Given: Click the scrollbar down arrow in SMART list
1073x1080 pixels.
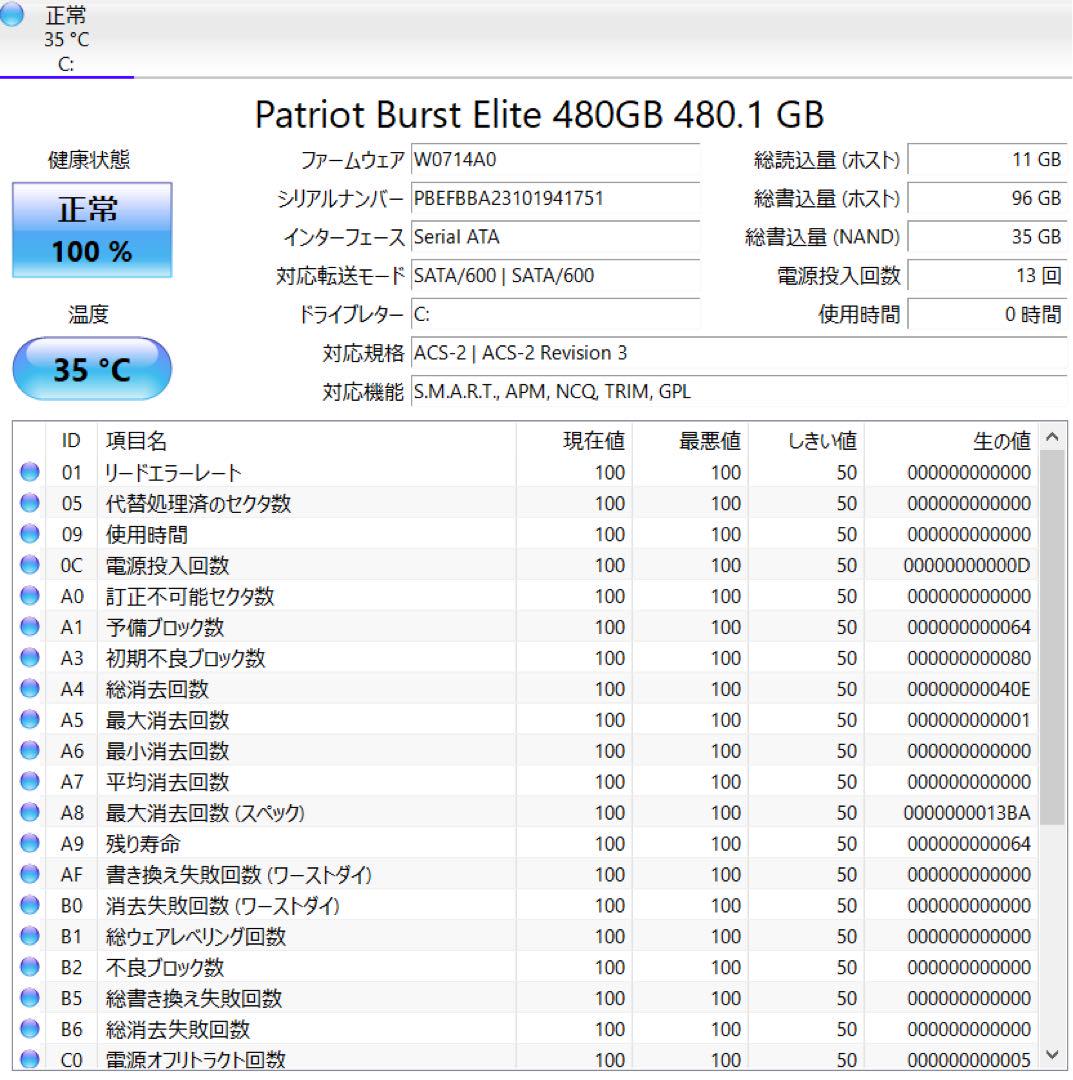Looking at the screenshot, I should (1052, 1055).
